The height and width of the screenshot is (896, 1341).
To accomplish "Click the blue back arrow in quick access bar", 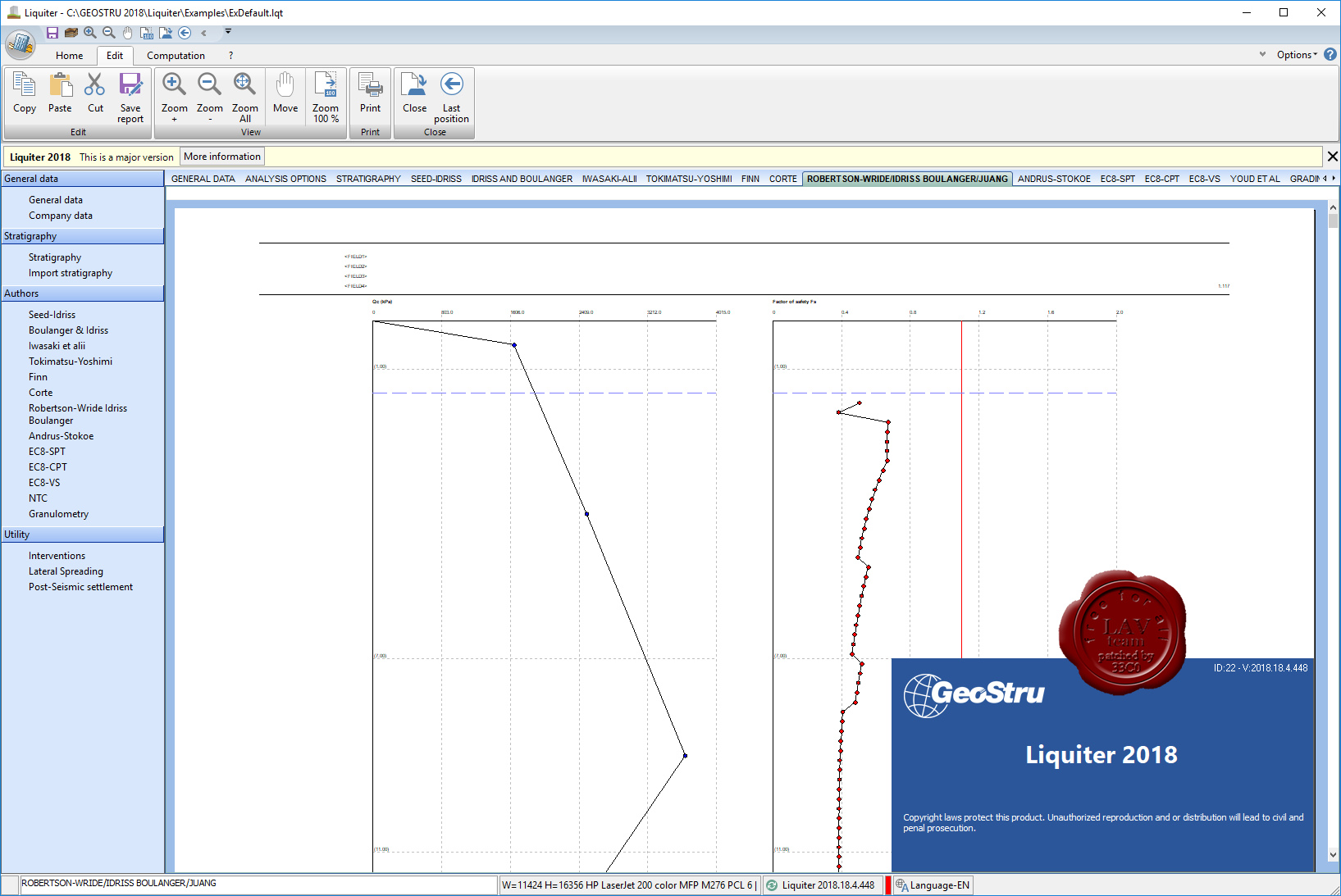I will click(185, 33).
